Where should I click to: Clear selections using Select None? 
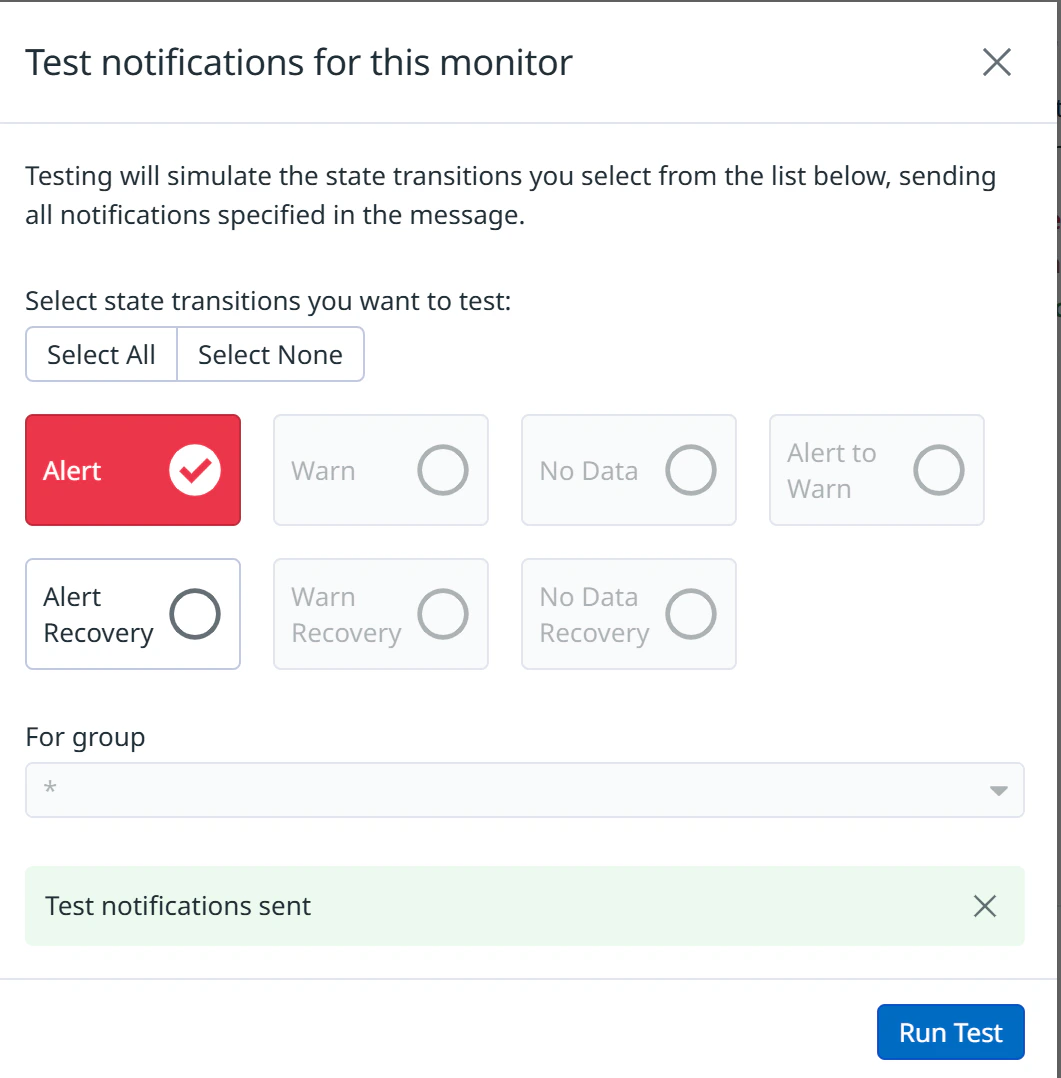point(270,354)
